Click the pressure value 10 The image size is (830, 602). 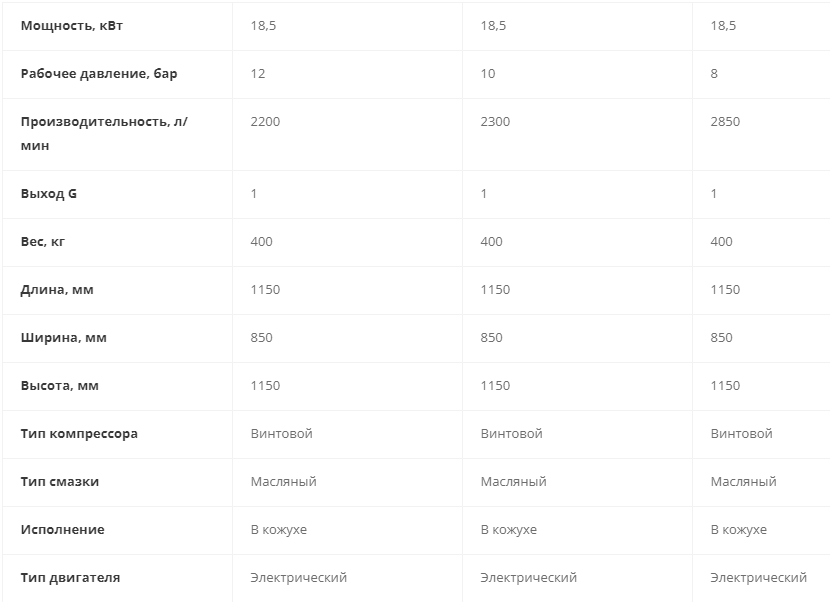(488, 74)
